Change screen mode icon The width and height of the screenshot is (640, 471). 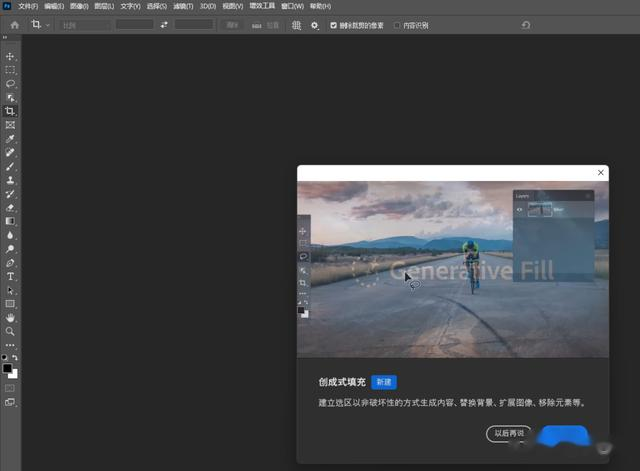pyautogui.click(x=10, y=402)
